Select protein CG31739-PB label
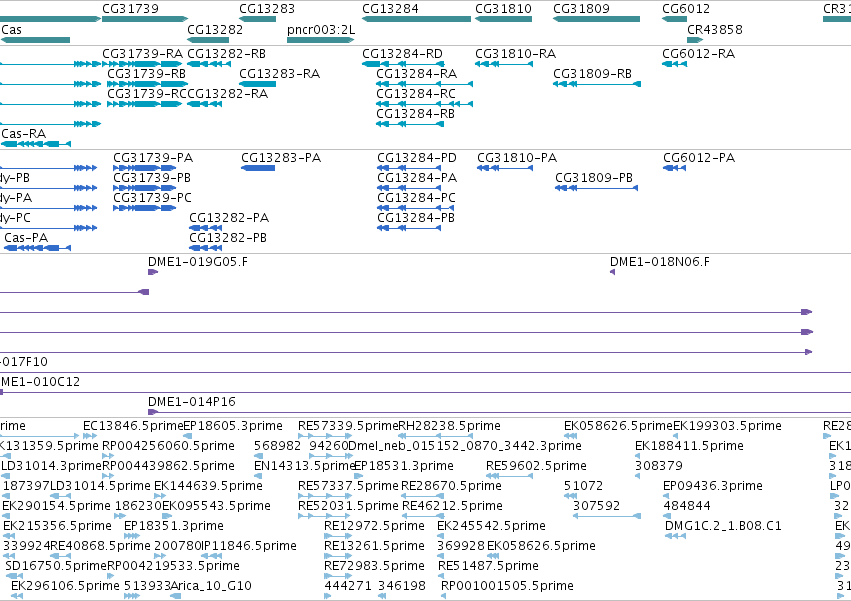The height and width of the screenshot is (601, 851). [152, 178]
